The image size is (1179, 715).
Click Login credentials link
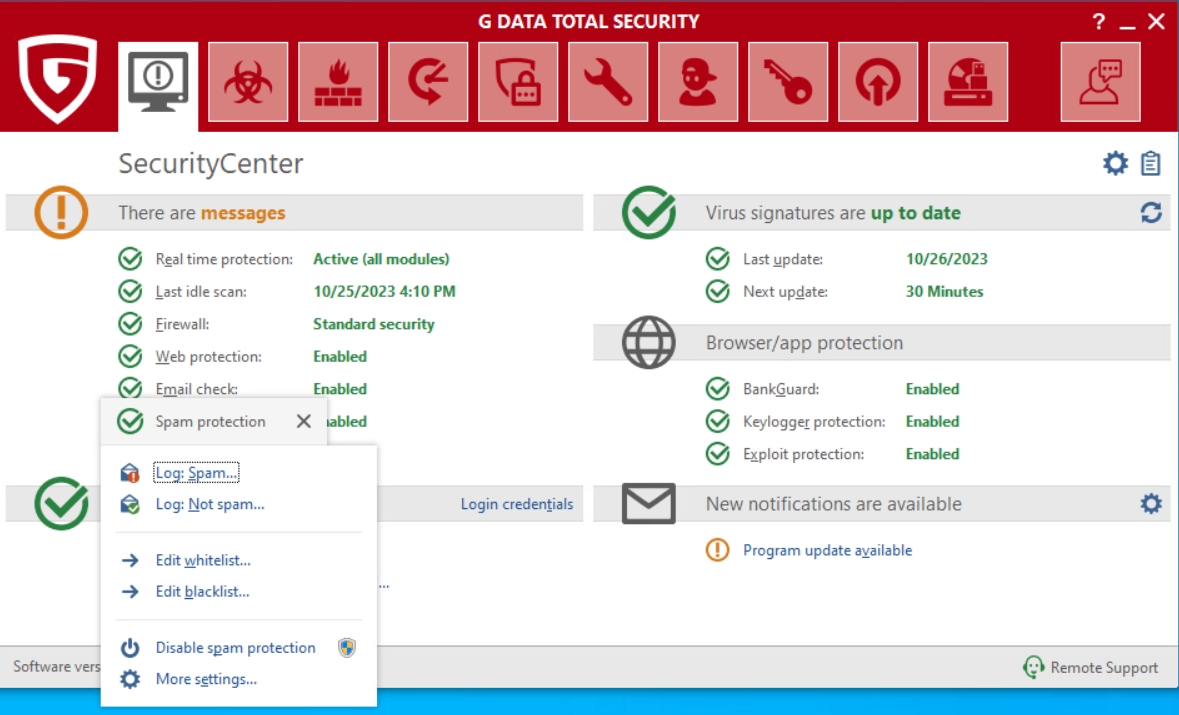click(517, 504)
